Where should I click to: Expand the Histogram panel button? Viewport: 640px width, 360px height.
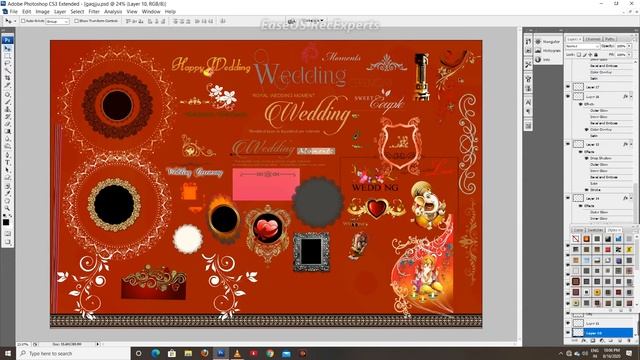(x=548, y=51)
